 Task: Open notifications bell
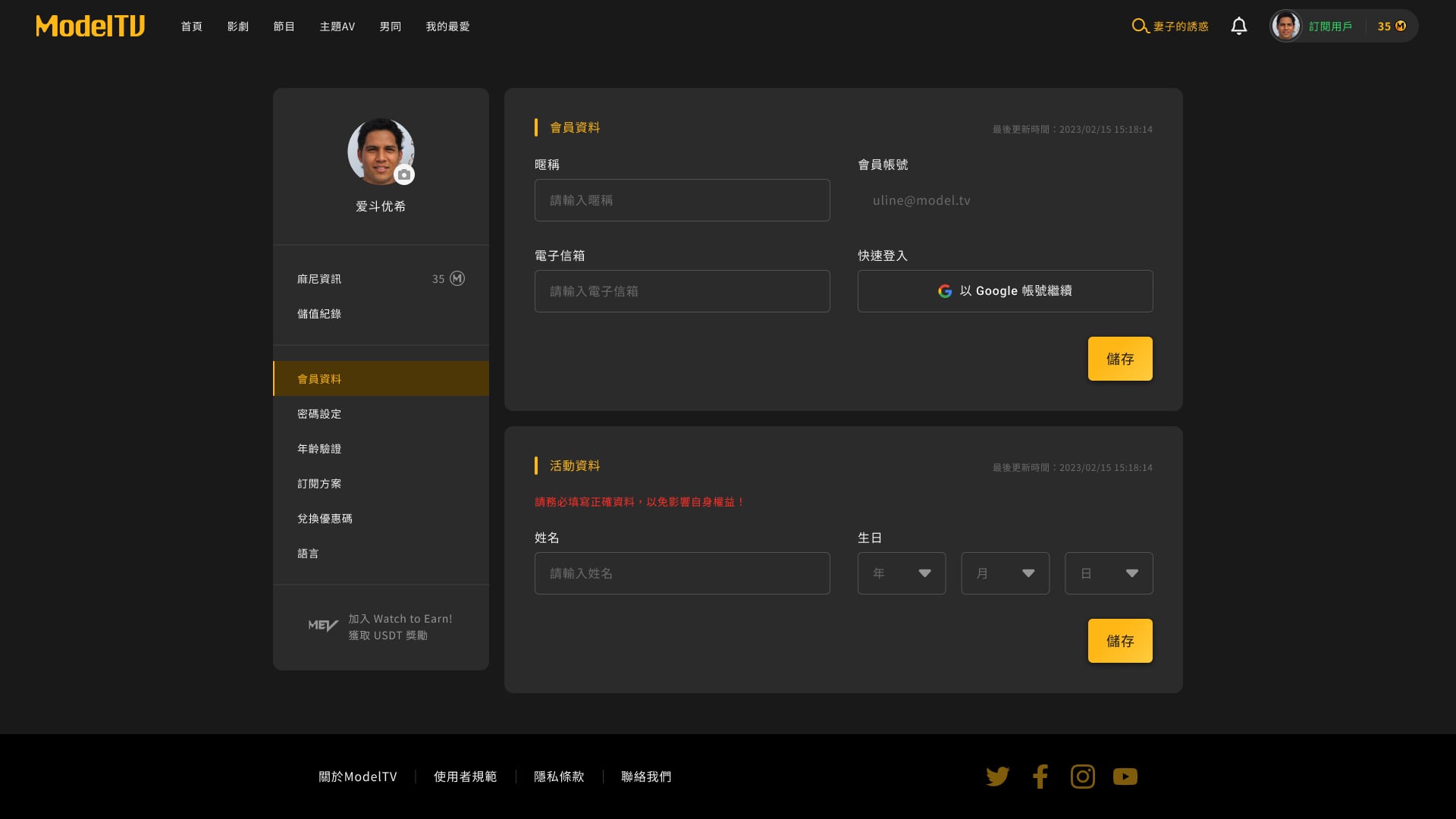1238,26
